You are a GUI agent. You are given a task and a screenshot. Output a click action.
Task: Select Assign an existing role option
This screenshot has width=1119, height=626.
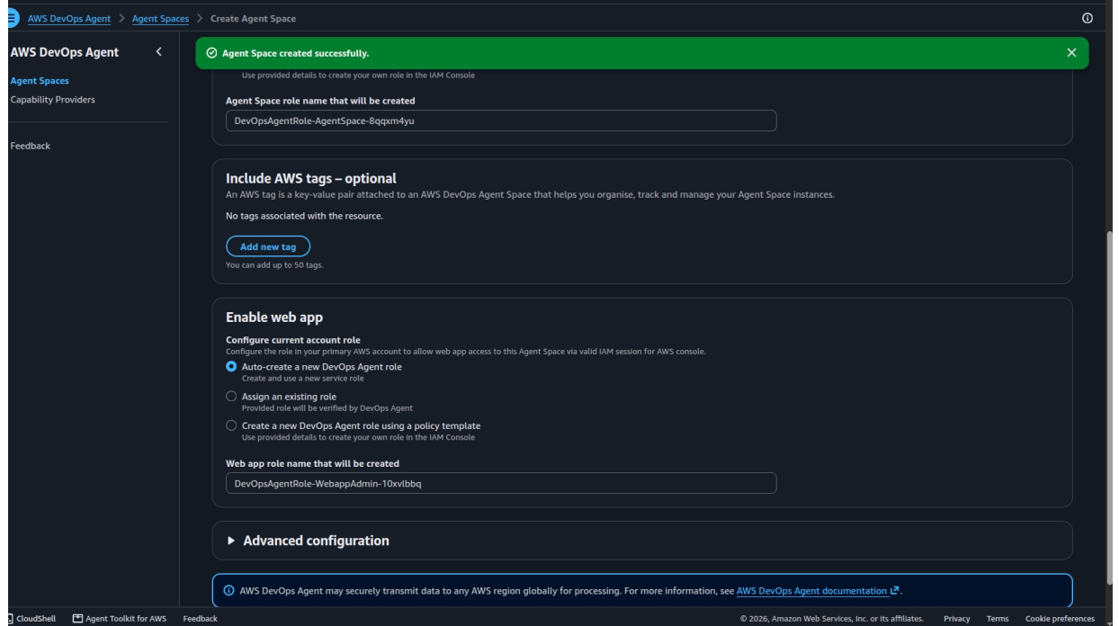[231, 396]
